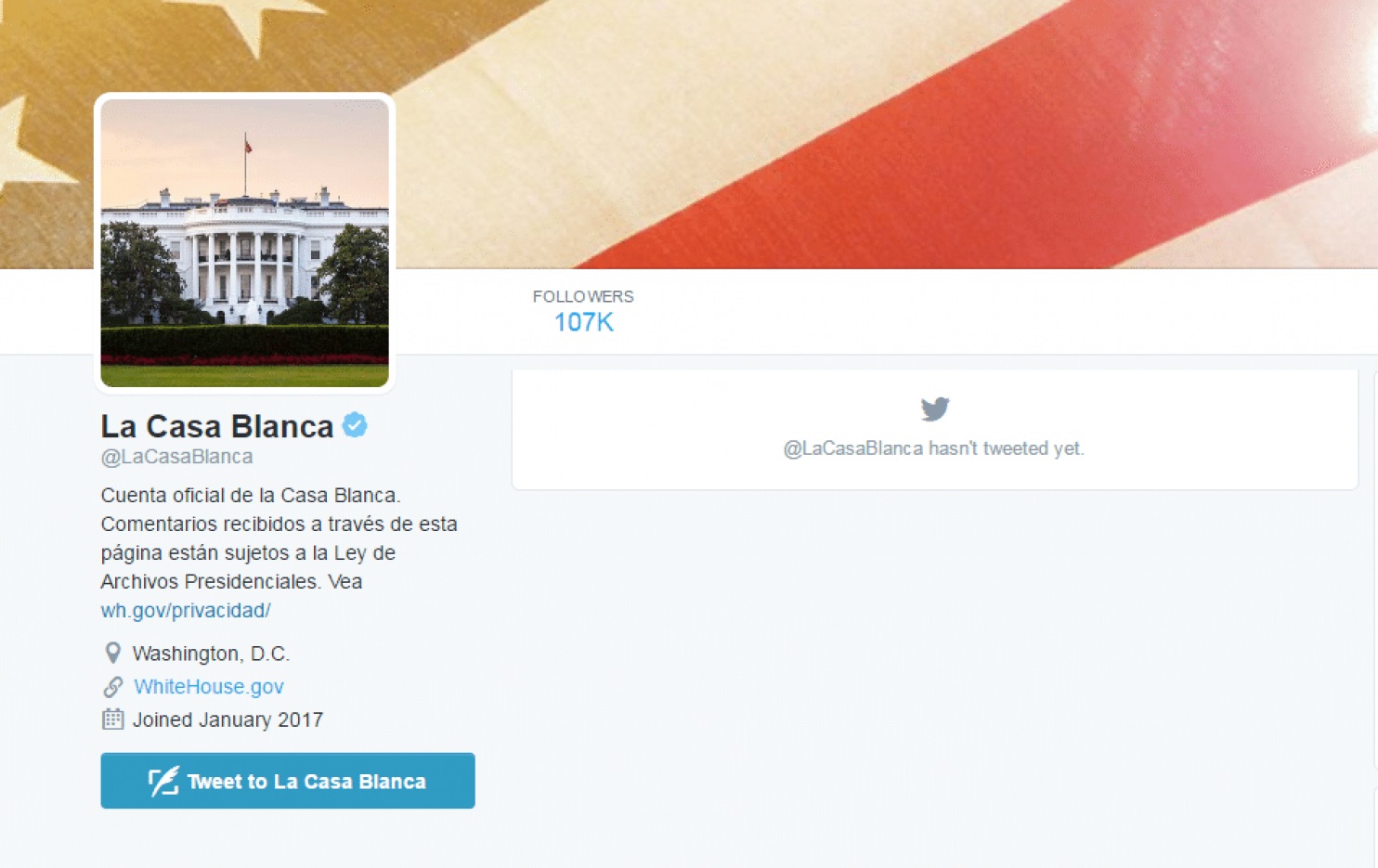
Task: Visit the WhiteHouse.gov website link
Action: 209,687
